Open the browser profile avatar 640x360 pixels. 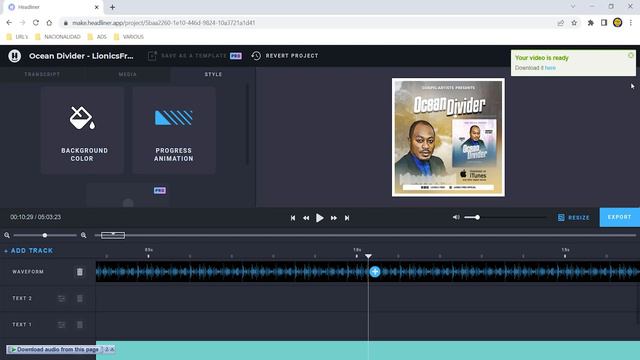point(618,23)
